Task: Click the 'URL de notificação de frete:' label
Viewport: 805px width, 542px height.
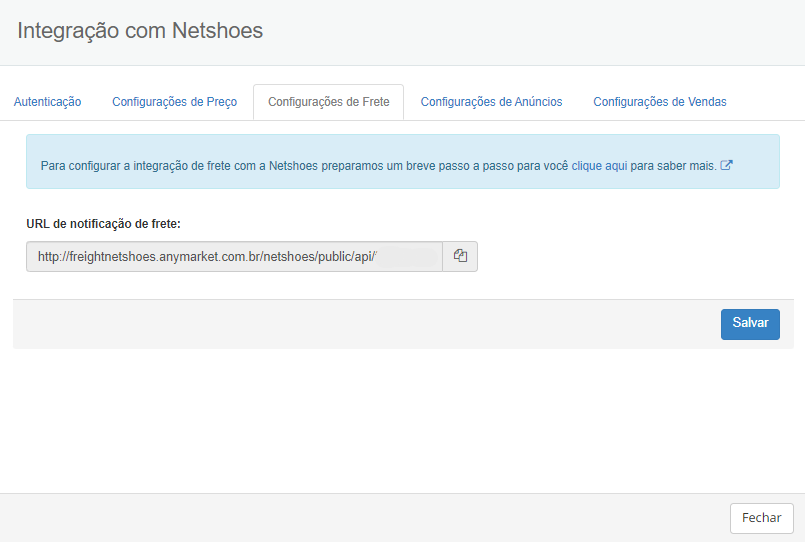Action: pos(103,224)
